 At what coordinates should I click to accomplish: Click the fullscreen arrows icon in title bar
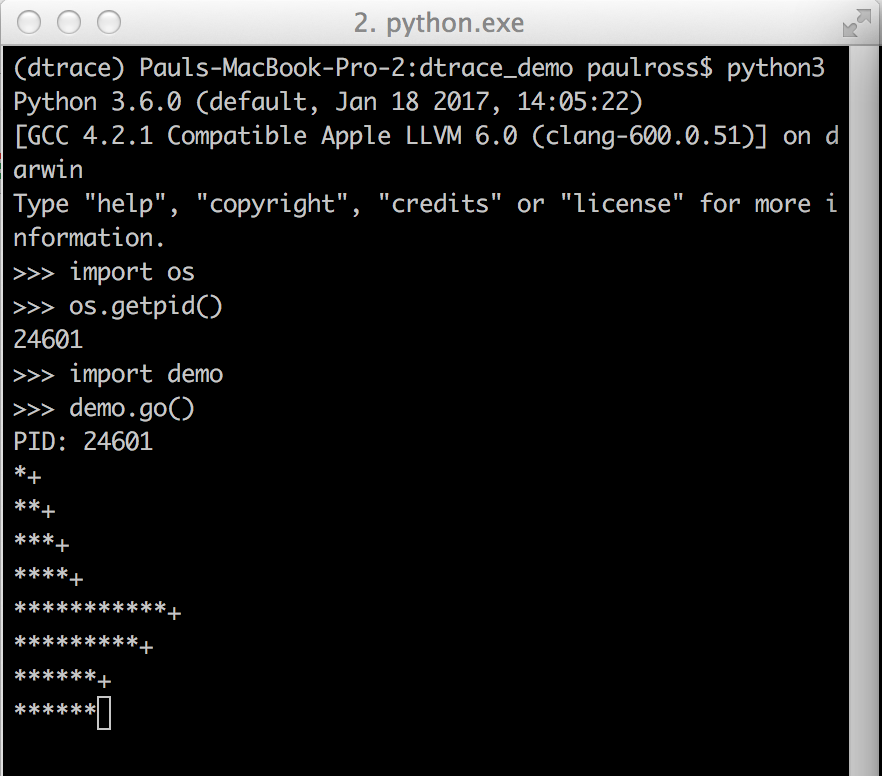tap(857, 24)
